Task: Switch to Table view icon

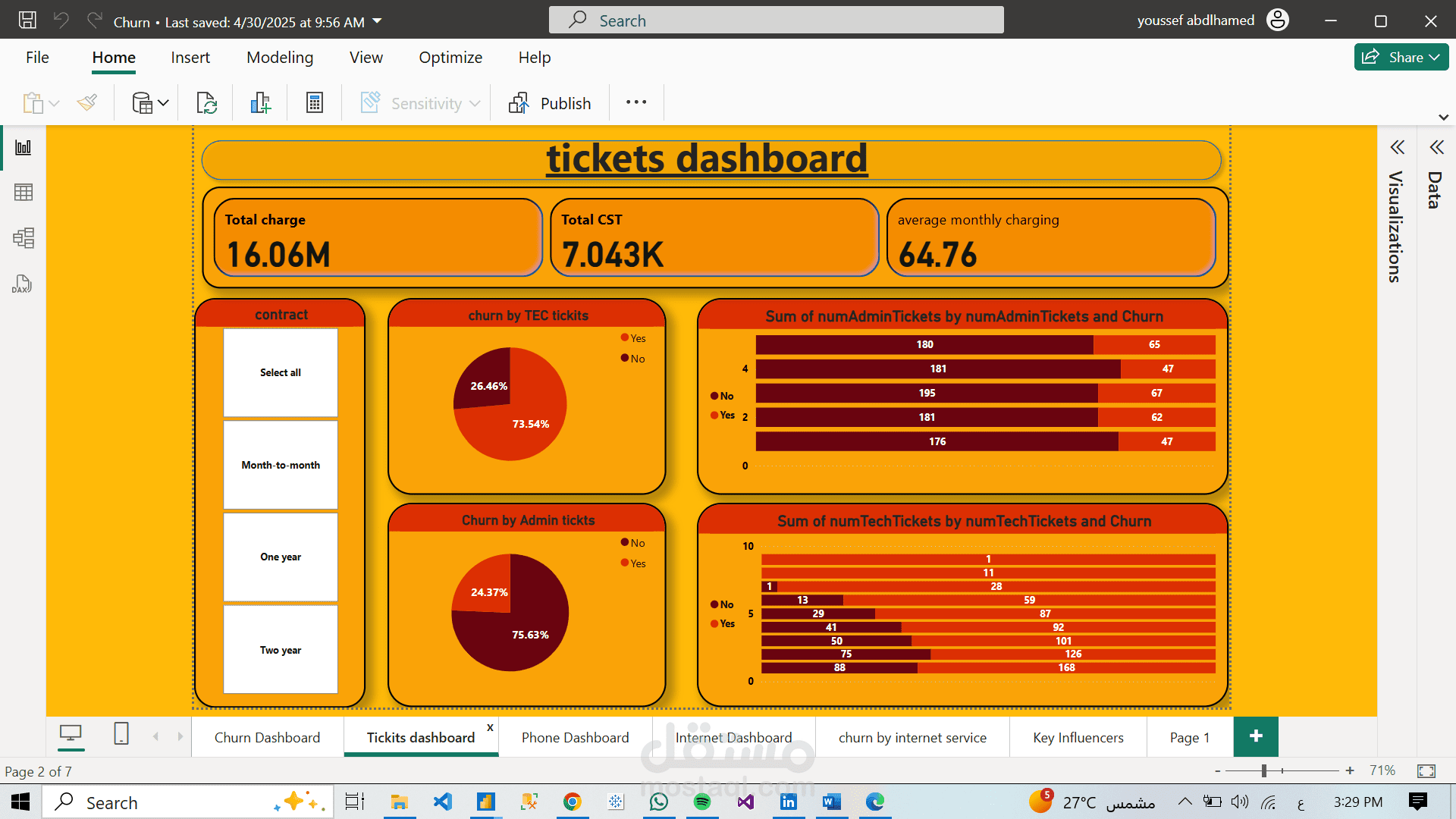Action: (x=24, y=193)
